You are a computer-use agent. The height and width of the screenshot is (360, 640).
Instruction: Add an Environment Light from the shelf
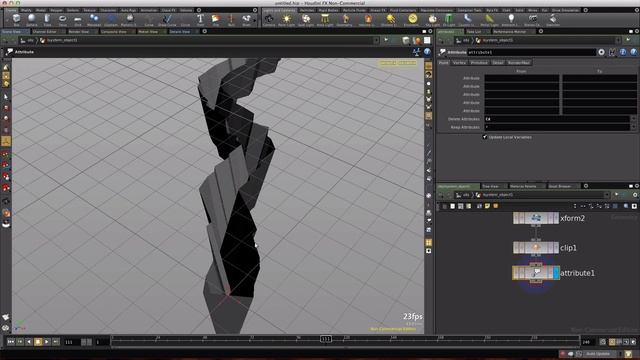[412, 20]
